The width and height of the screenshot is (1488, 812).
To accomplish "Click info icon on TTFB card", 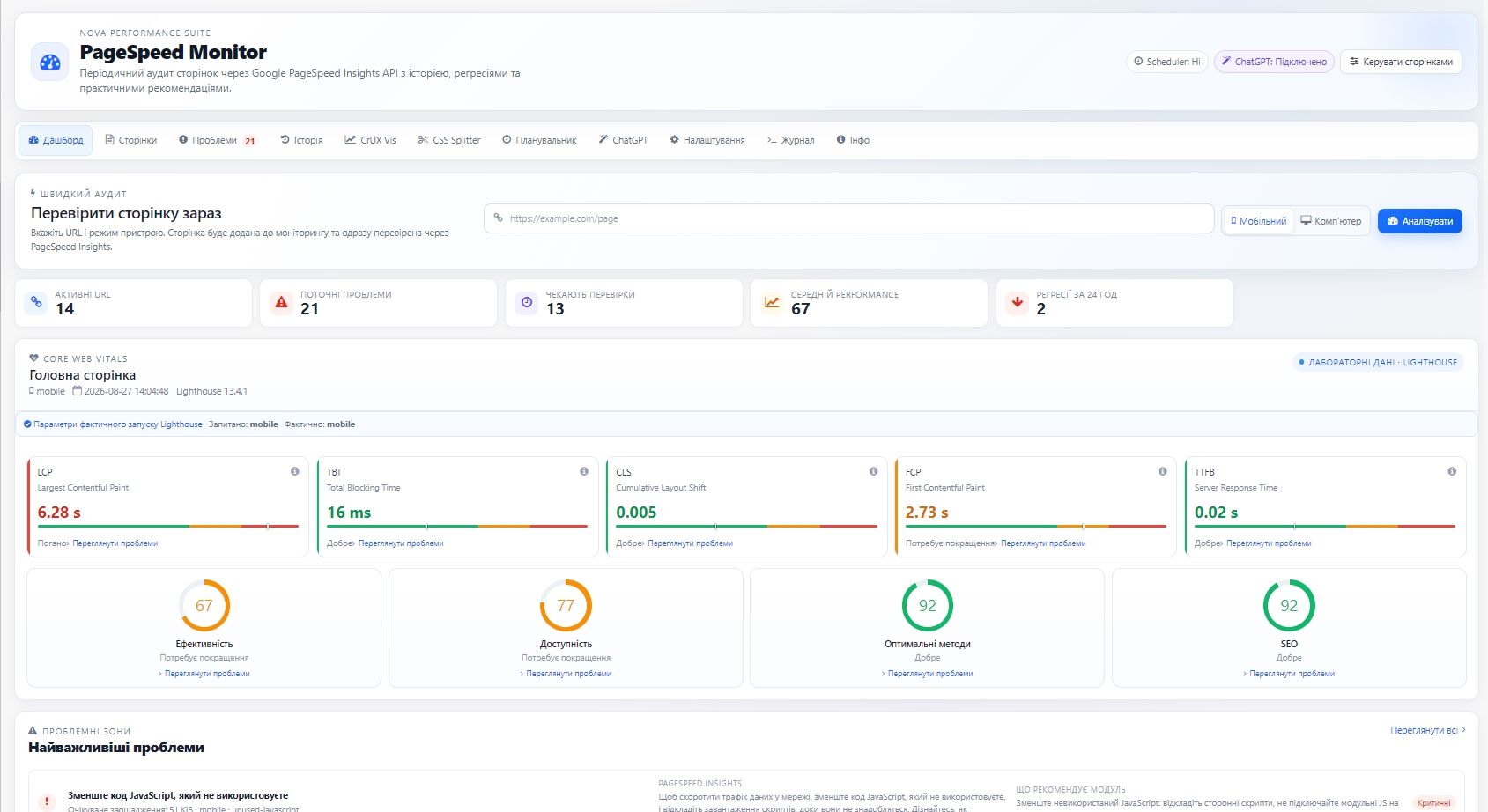I will click(x=1452, y=471).
